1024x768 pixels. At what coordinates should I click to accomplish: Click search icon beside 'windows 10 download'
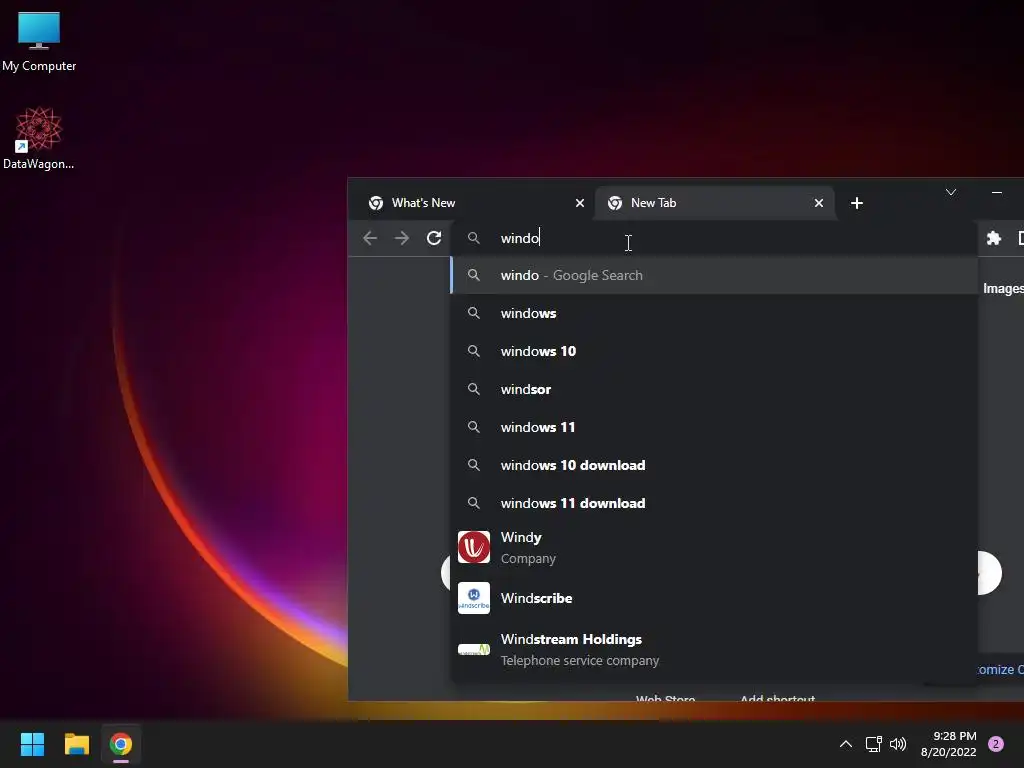click(473, 465)
